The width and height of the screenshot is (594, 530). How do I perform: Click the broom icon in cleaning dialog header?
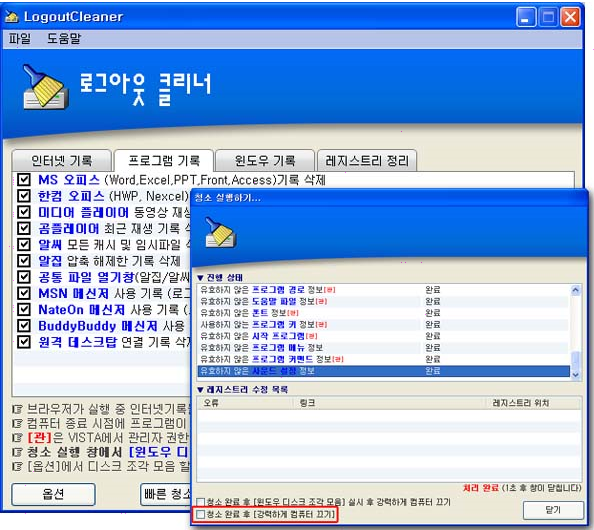pos(220,232)
